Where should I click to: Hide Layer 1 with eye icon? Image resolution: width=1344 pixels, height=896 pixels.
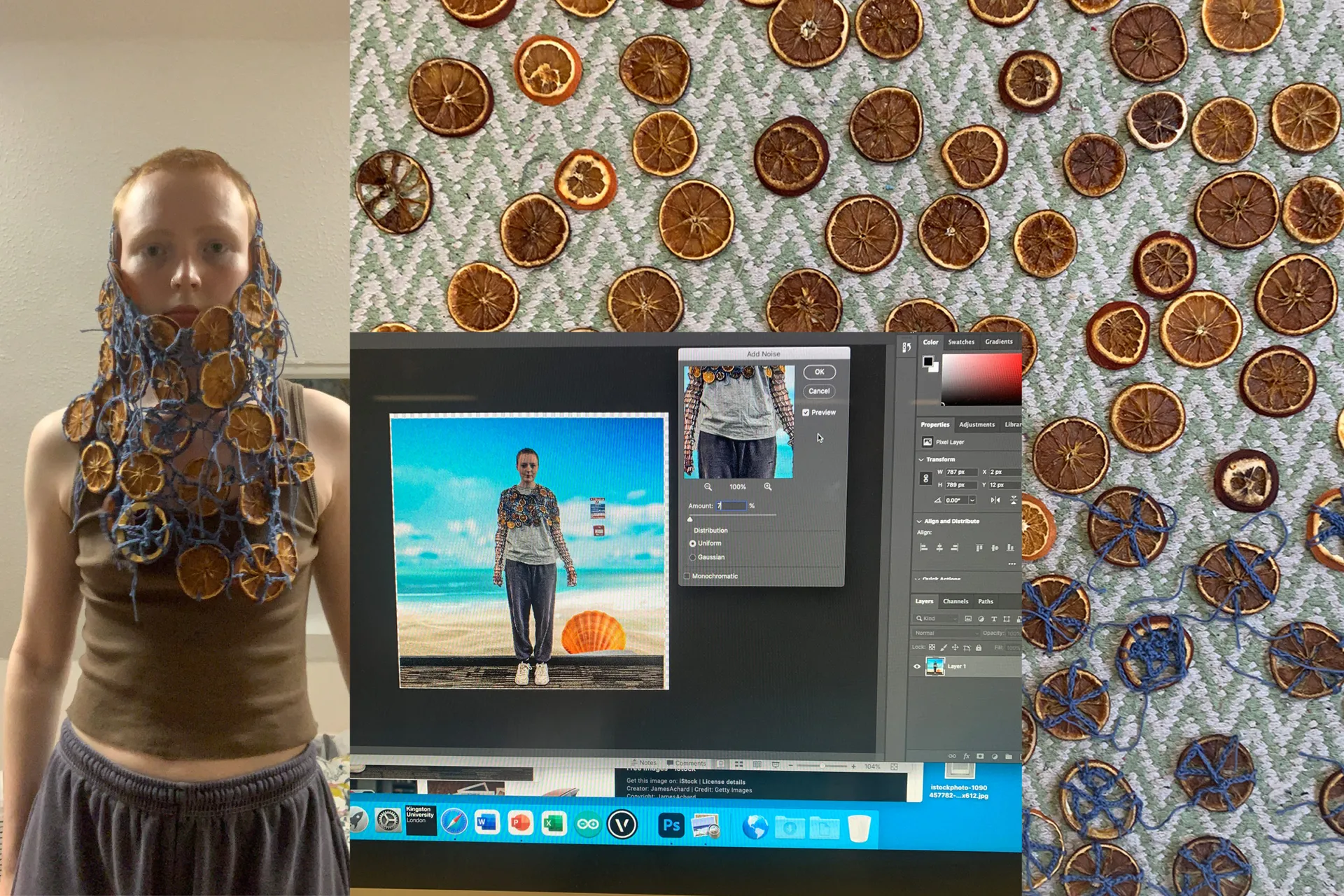tap(917, 666)
